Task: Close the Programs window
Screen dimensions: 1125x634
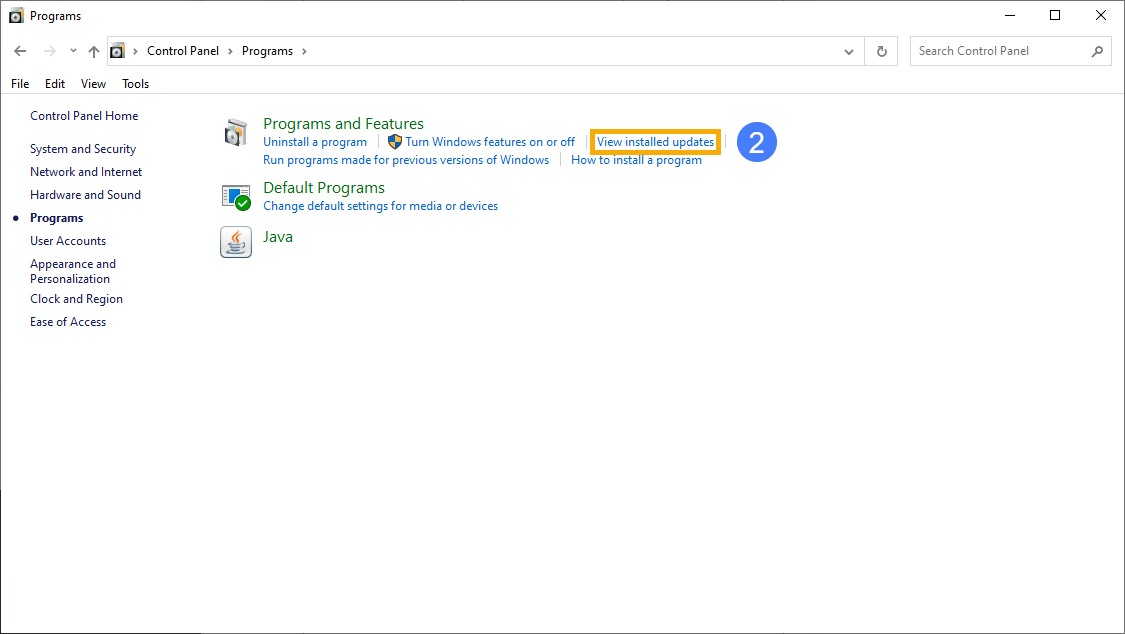Action: point(1101,15)
